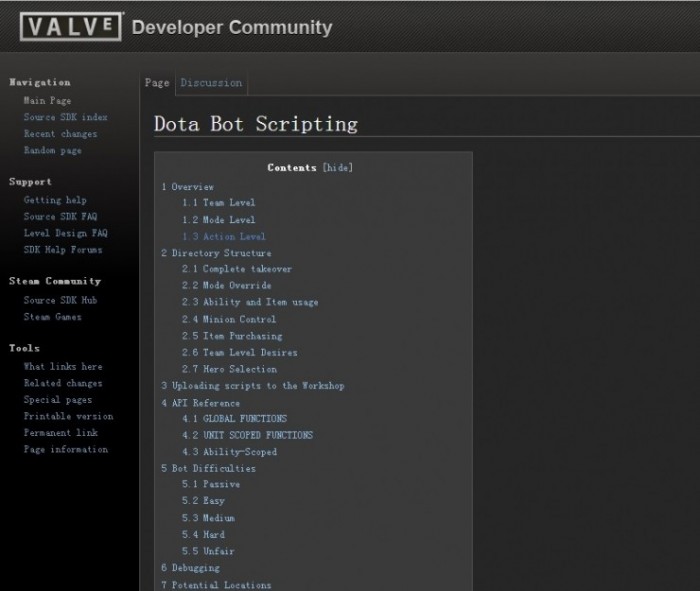Click the Valve logo in header
This screenshot has width=700, height=591.
pos(71,27)
